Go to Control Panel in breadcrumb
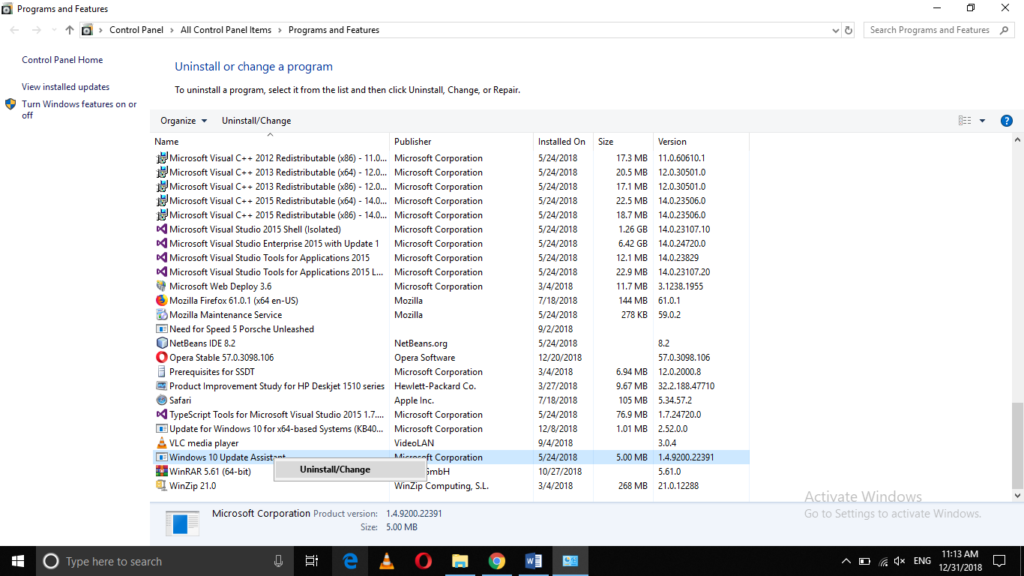Image resolution: width=1024 pixels, height=576 pixels. click(x=136, y=30)
